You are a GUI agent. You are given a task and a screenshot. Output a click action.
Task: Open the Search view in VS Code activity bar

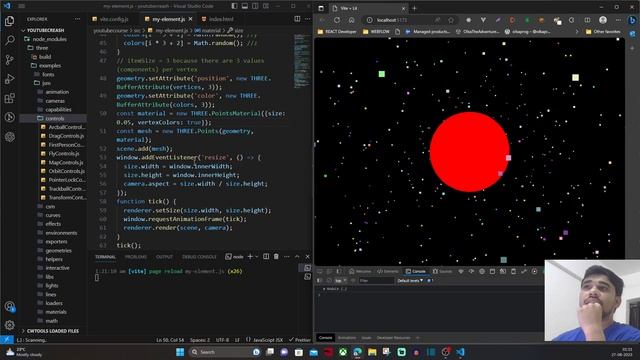click(x=9, y=40)
